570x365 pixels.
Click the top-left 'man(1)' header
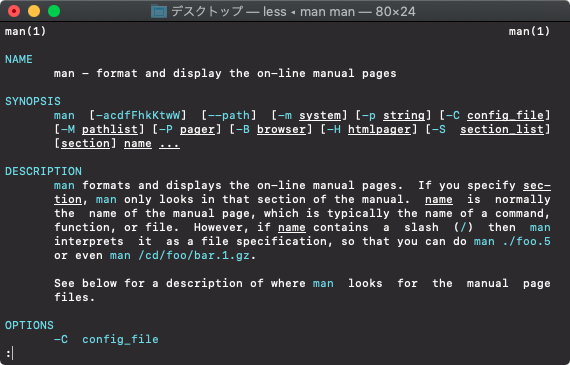[25, 32]
